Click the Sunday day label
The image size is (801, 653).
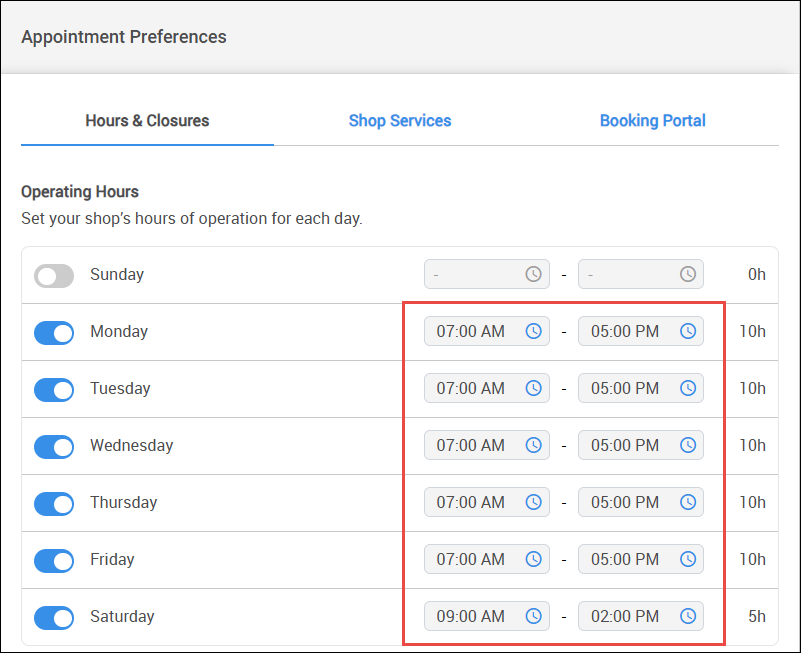click(117, 274)
